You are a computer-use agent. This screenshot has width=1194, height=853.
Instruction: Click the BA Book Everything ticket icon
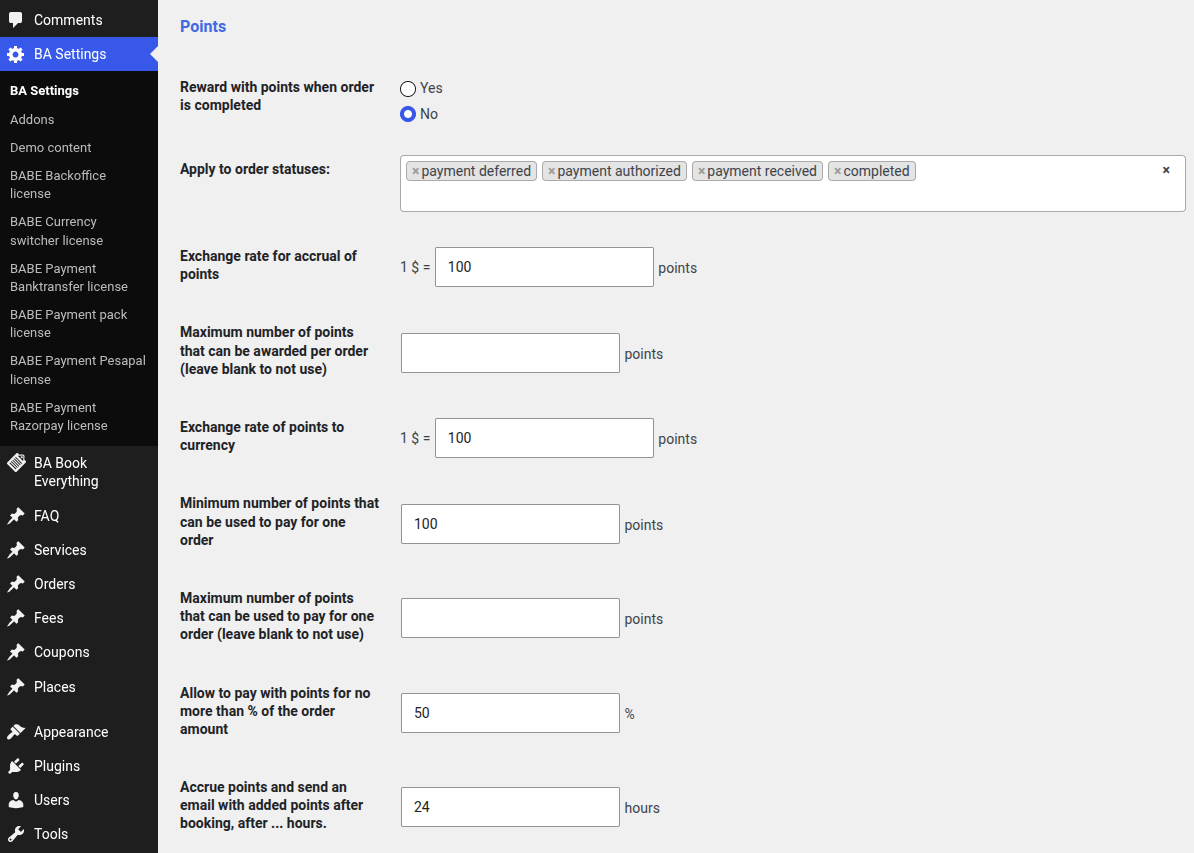tap(16, 463)
